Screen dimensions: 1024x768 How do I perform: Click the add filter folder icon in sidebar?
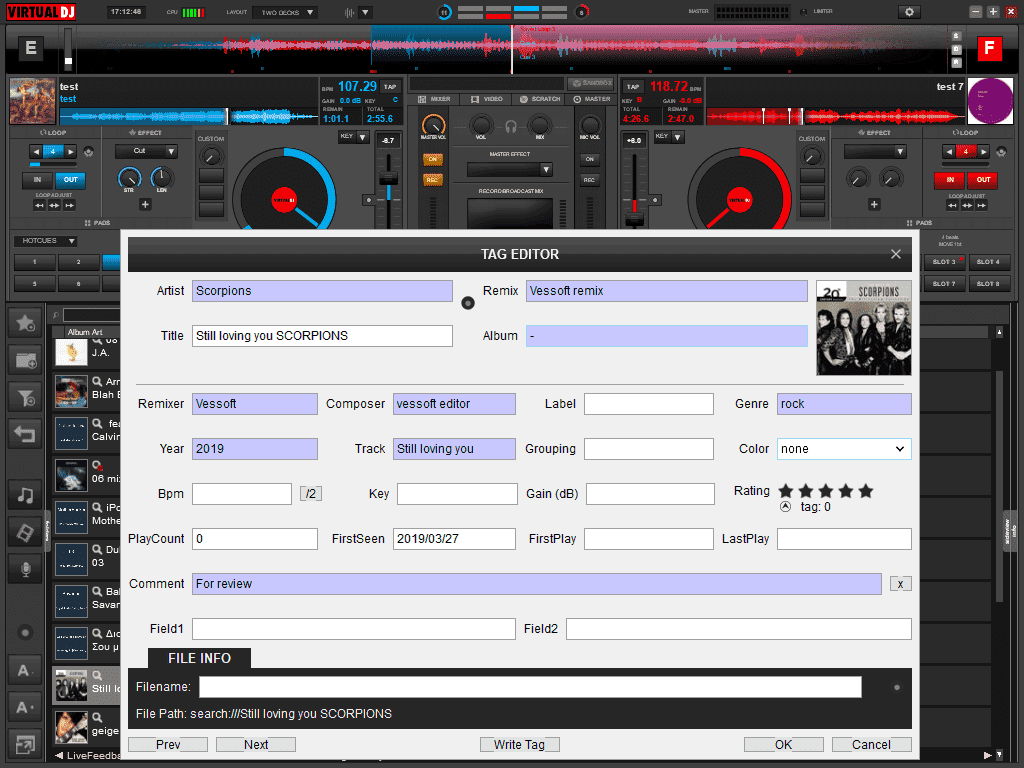point(25,397)
